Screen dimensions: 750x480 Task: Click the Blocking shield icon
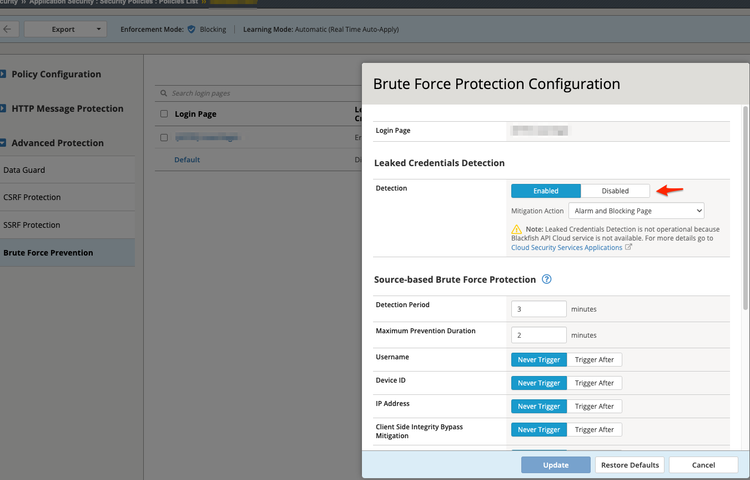tap(191, 29)
